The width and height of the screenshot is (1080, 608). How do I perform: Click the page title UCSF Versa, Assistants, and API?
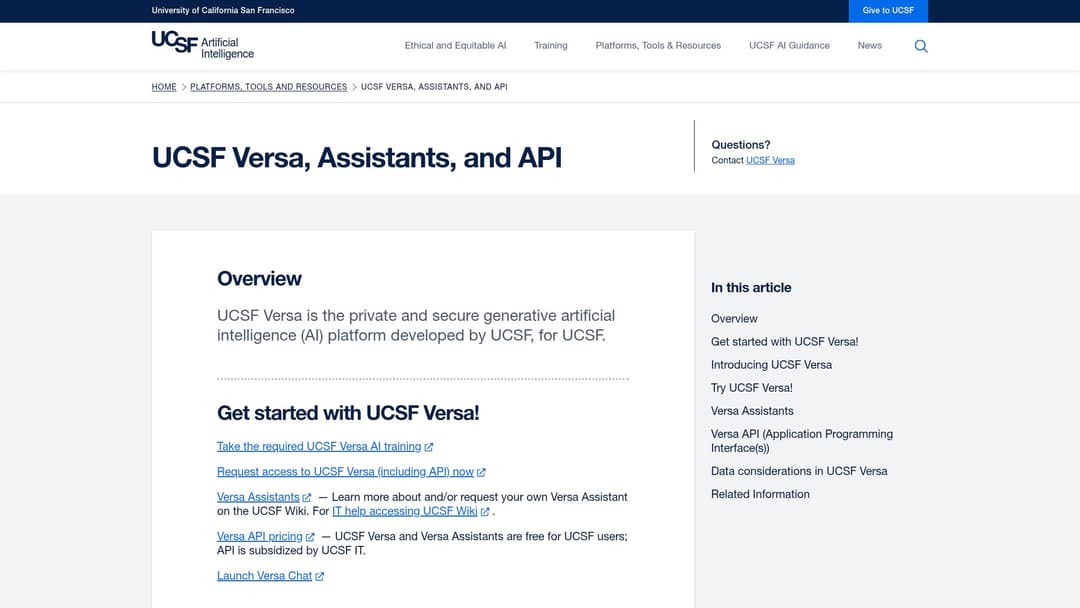pos(357,158)
